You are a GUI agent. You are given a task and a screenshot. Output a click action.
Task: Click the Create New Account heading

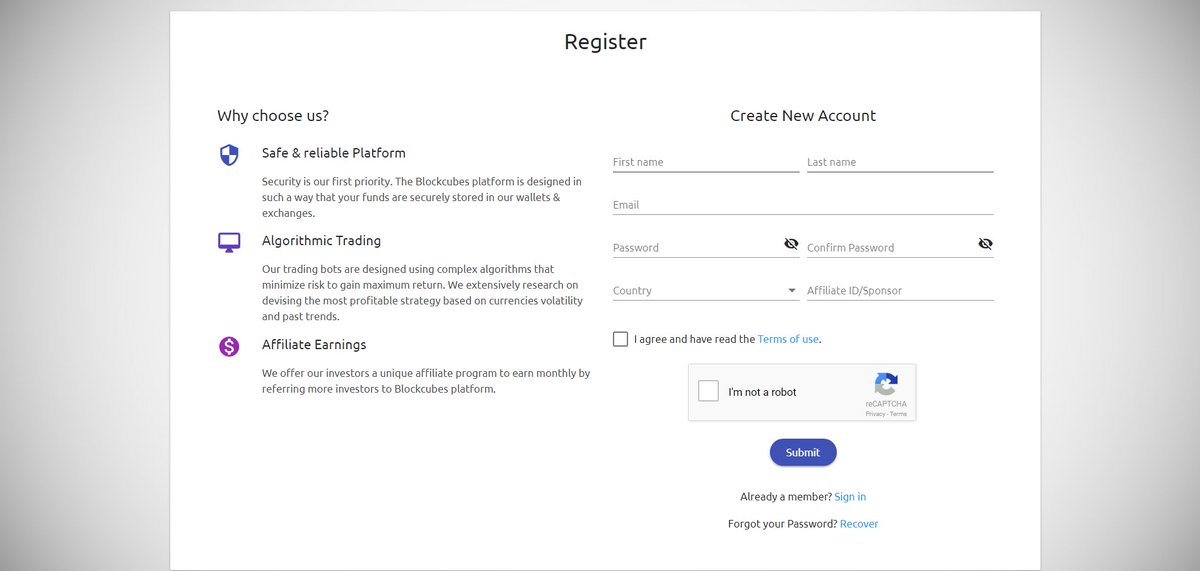coord(803,116)
